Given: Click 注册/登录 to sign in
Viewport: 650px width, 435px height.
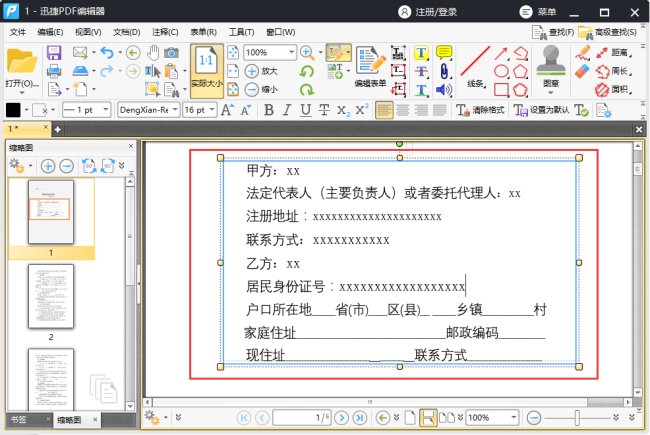Looking at the screenshot, I should coord(428,12).
